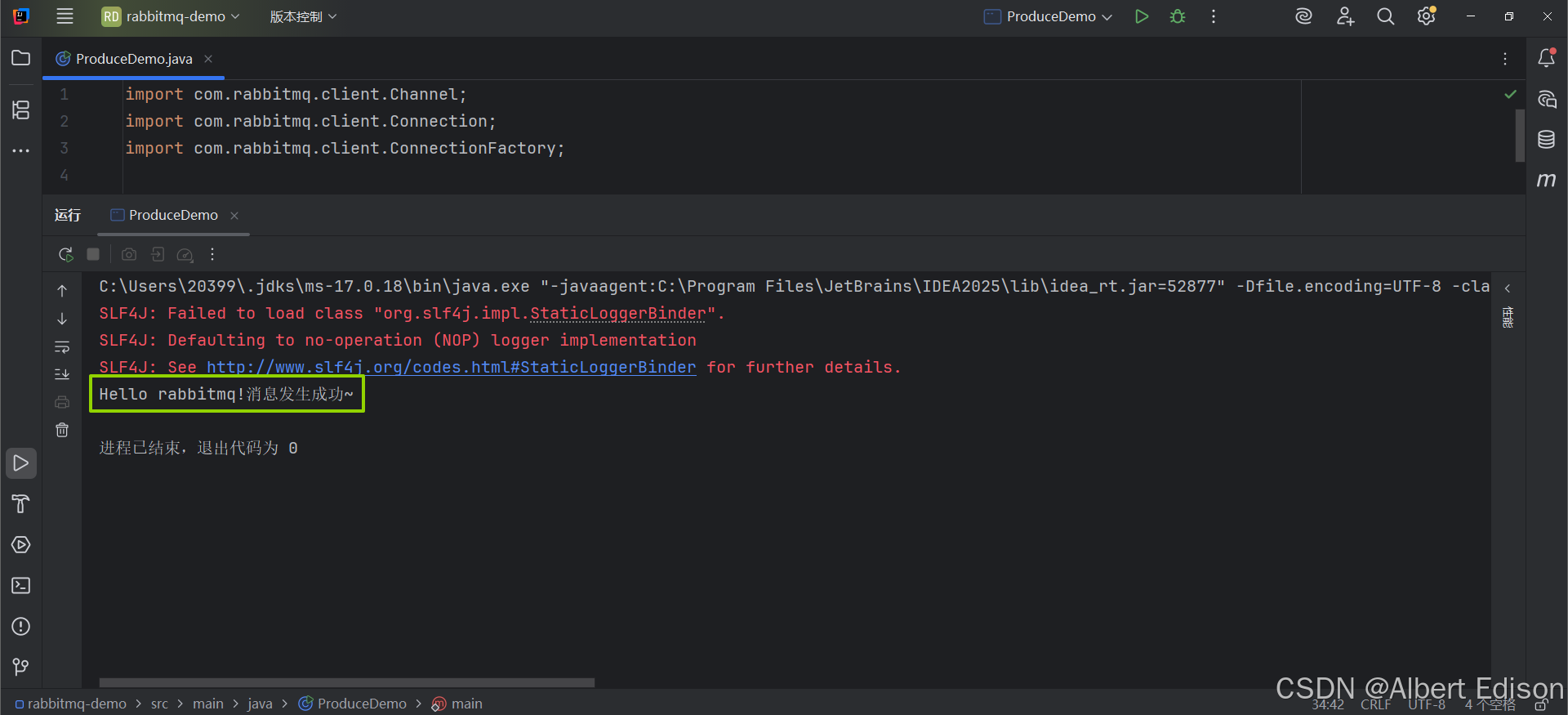The image size is (1568, 715).
Task: Open more run toolbar options
Action: pos(212,254)
